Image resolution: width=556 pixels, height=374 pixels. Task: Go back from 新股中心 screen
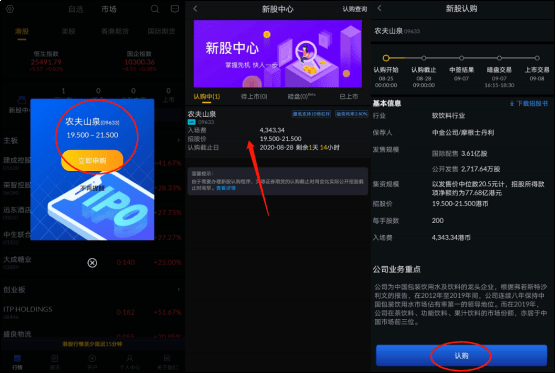[195, 9]
